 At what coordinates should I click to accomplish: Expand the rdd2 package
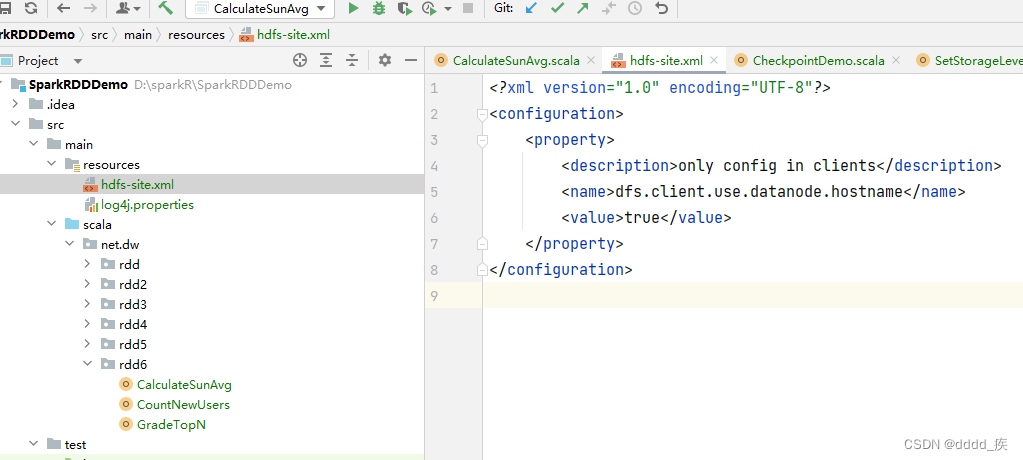88,284
